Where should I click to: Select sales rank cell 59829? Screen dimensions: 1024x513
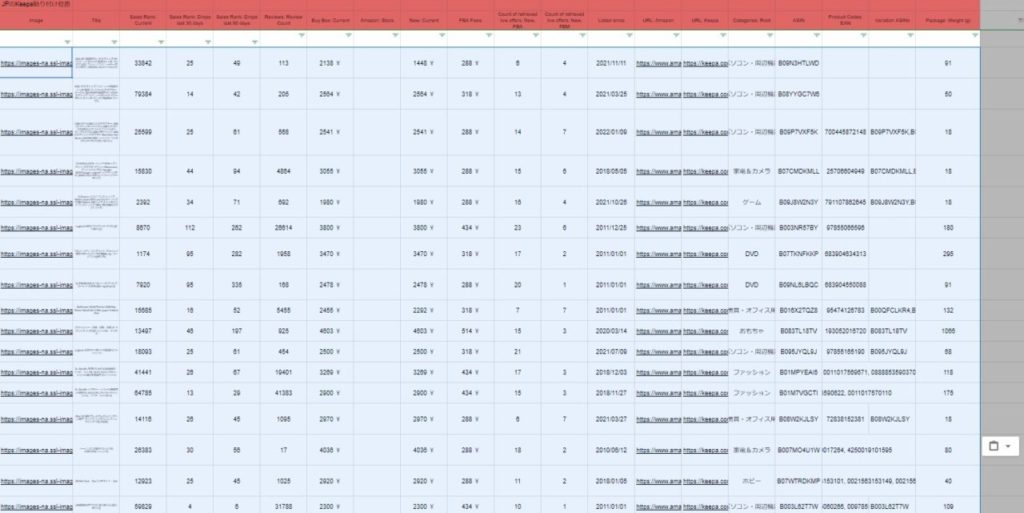(143, 506)
